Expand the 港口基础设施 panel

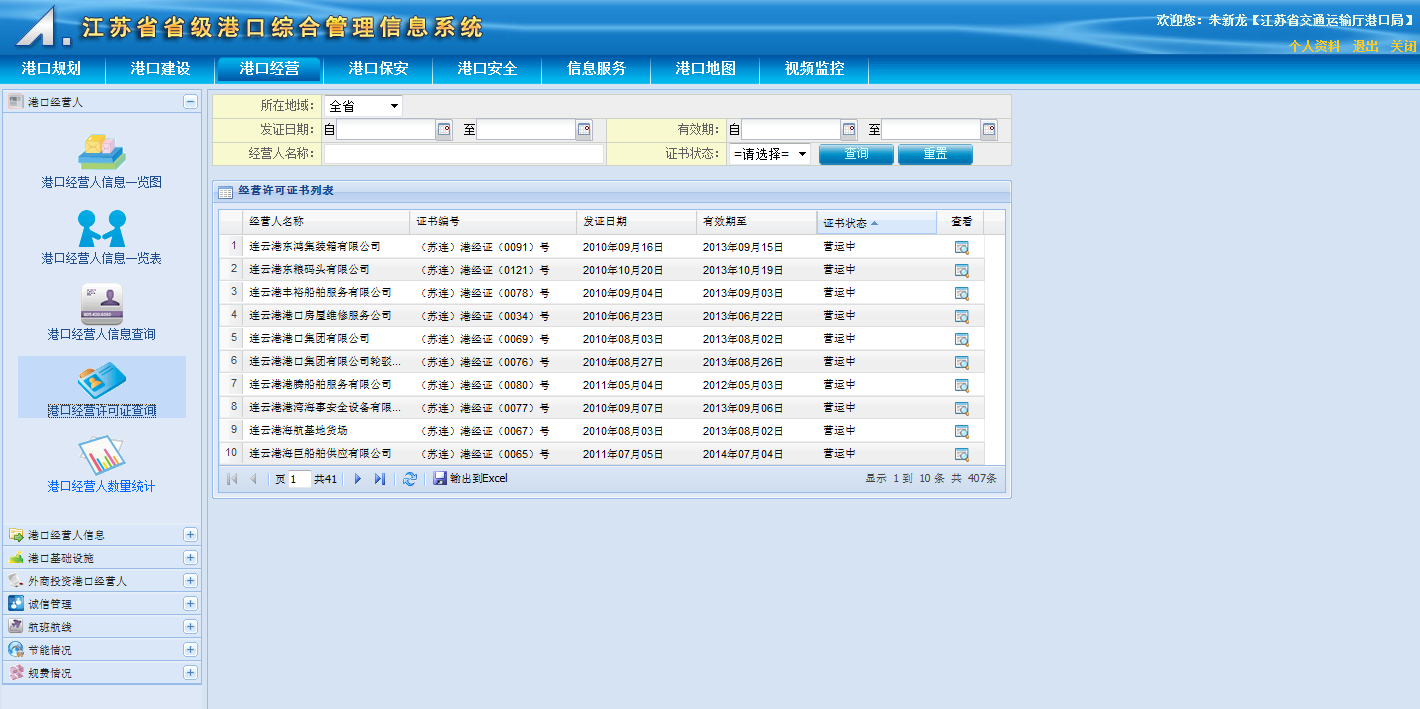[x=190, y=557]
